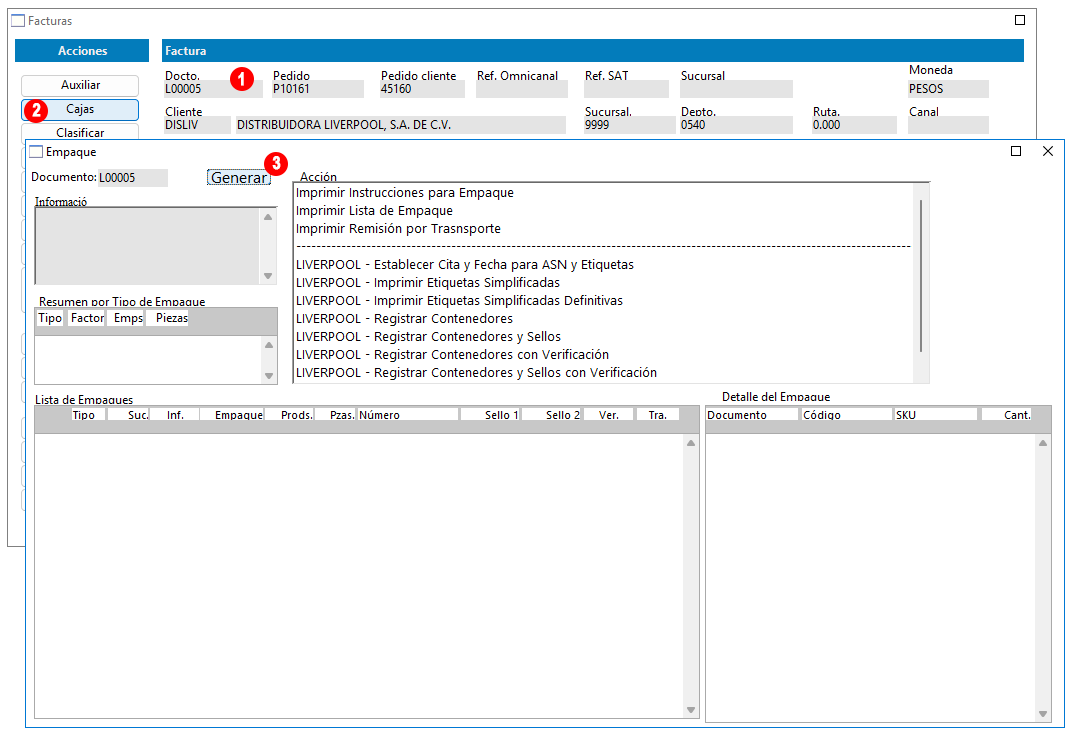Maximize the Empaque window
1077x733 pixels.
(1016, 151)
